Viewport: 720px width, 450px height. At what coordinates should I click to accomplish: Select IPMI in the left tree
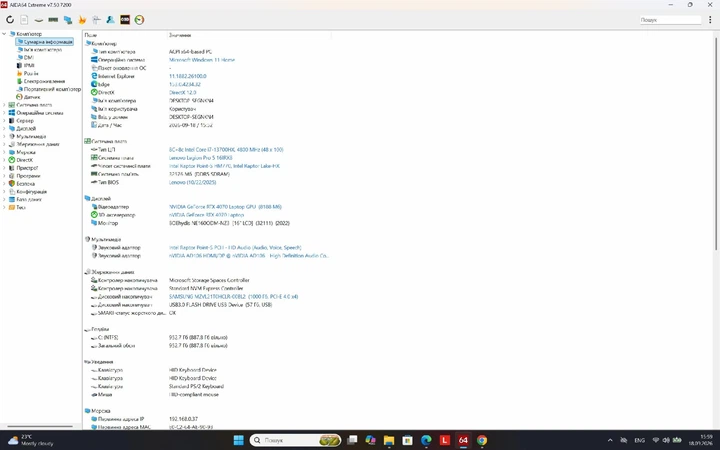29,65
